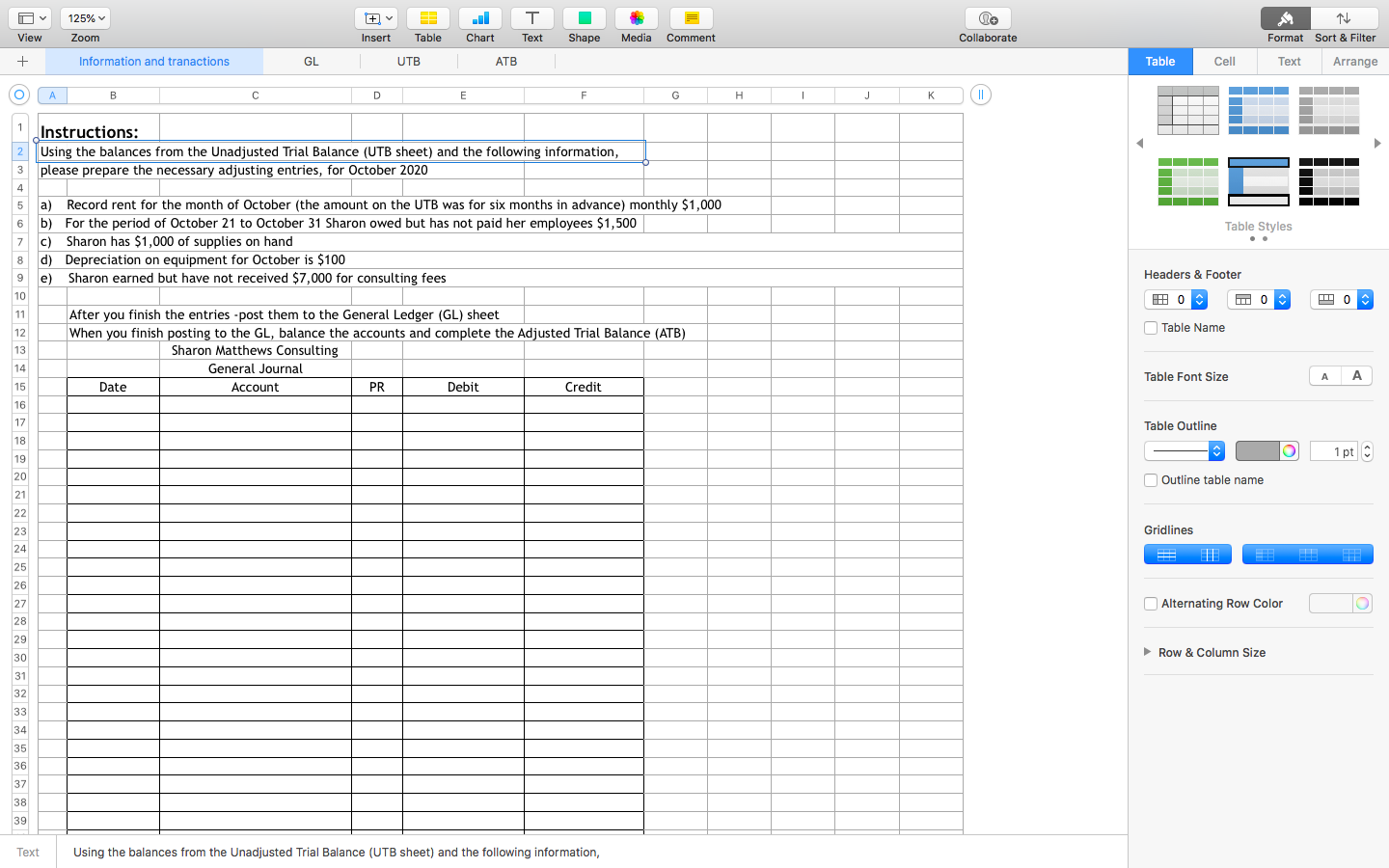Open the Zoom level dropdown

click(x=85, y=17)
